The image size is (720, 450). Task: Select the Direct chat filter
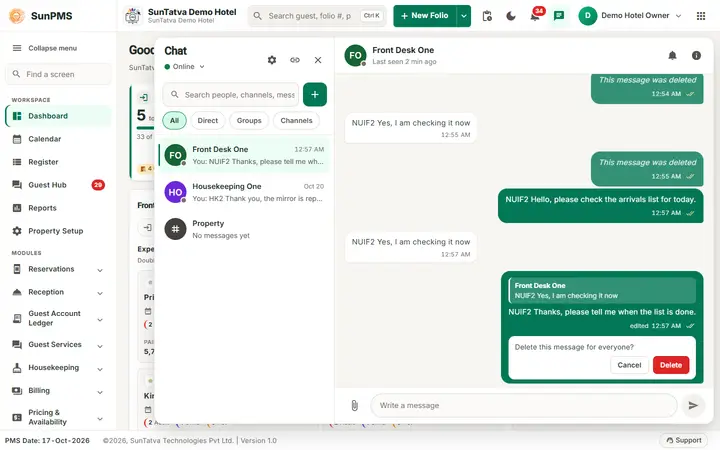click(208, 120)
